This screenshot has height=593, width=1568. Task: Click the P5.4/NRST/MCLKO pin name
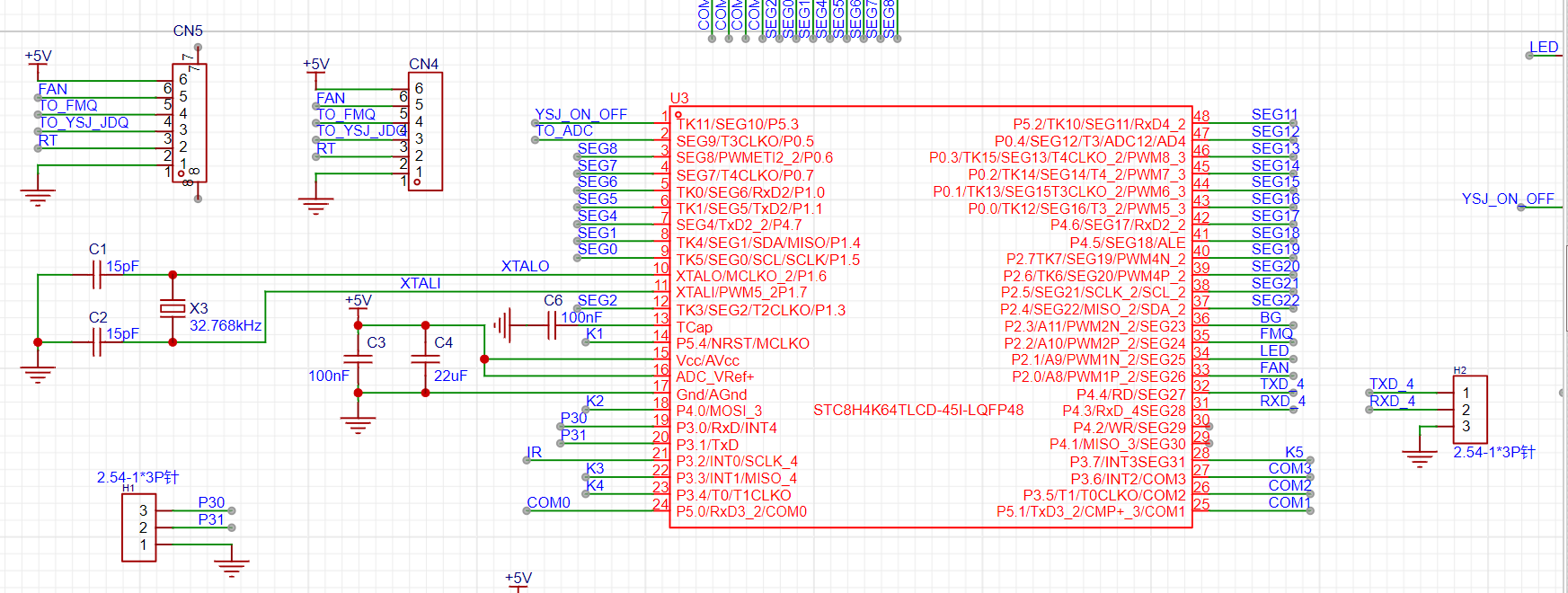click(x=742, y=343)
